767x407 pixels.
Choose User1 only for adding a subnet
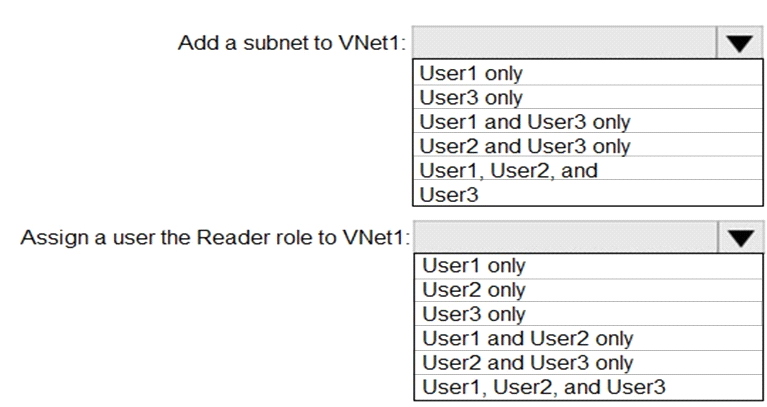click(x=587, y=73)
